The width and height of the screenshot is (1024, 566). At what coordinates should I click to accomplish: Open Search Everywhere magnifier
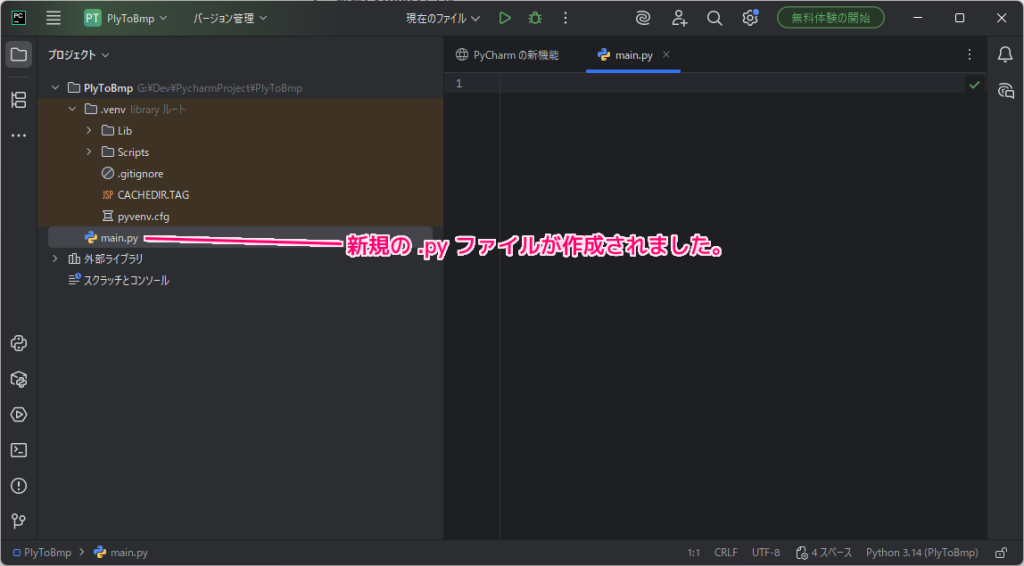[x=714, y=18]
